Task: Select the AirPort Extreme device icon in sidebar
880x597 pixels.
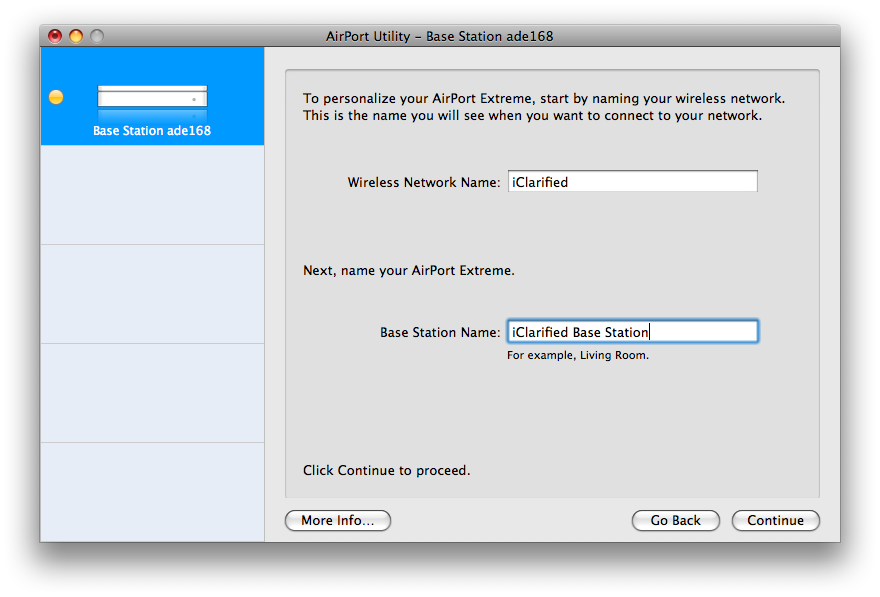Action: pos(152,97)
